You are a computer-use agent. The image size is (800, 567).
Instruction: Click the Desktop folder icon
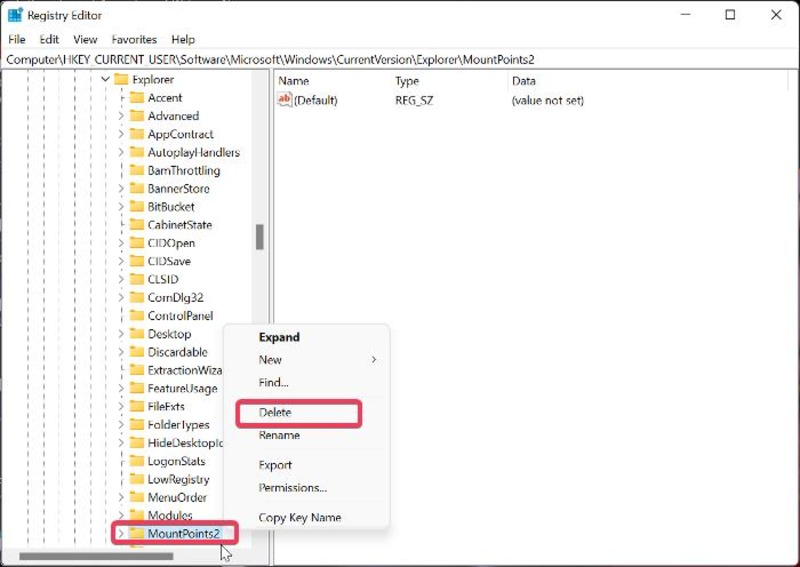pos(137,334)
